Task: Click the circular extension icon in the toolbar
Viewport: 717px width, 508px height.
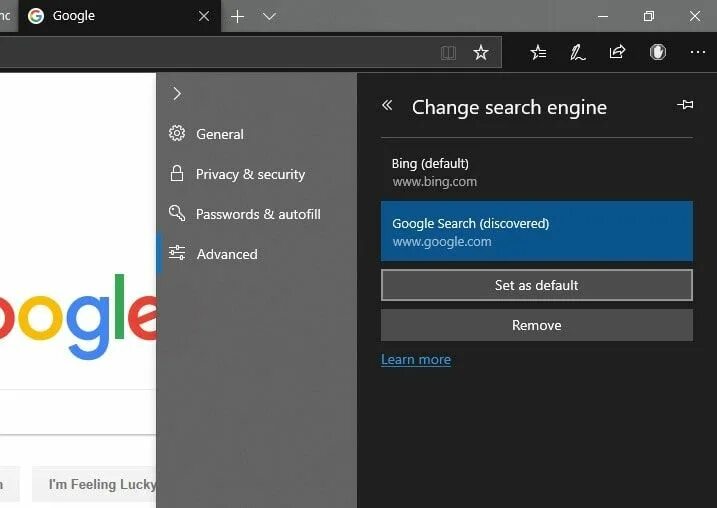Action: 658,53
